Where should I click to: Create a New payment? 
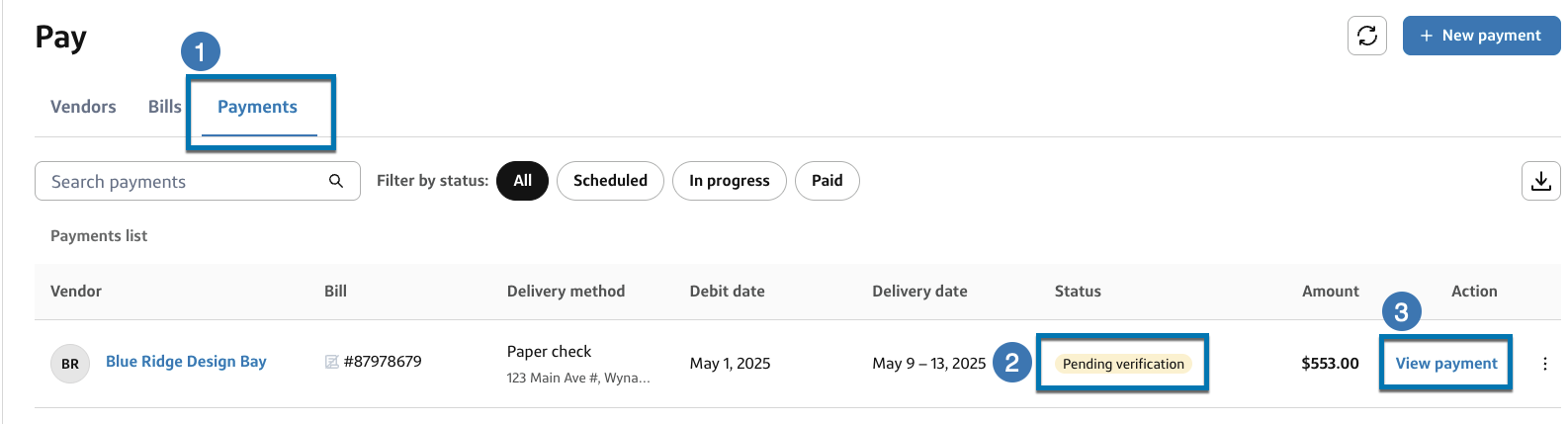click(1480, 36)
